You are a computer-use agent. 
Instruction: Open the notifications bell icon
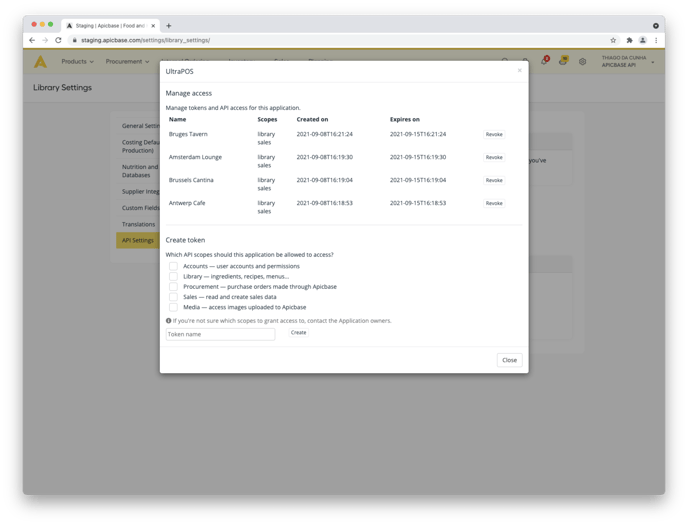tap(545, 61)
